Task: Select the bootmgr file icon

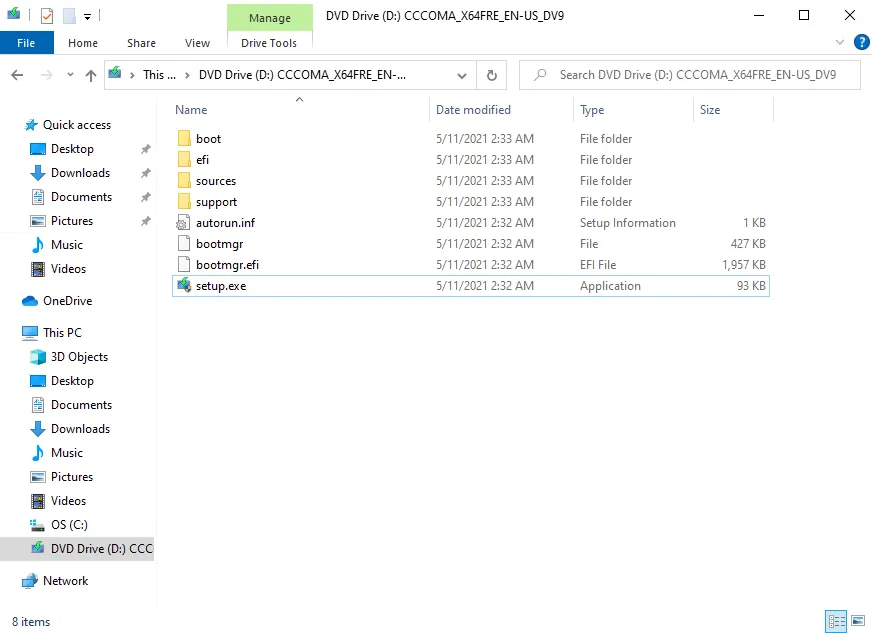Action: pyautogui.click(x=184, y=244)
